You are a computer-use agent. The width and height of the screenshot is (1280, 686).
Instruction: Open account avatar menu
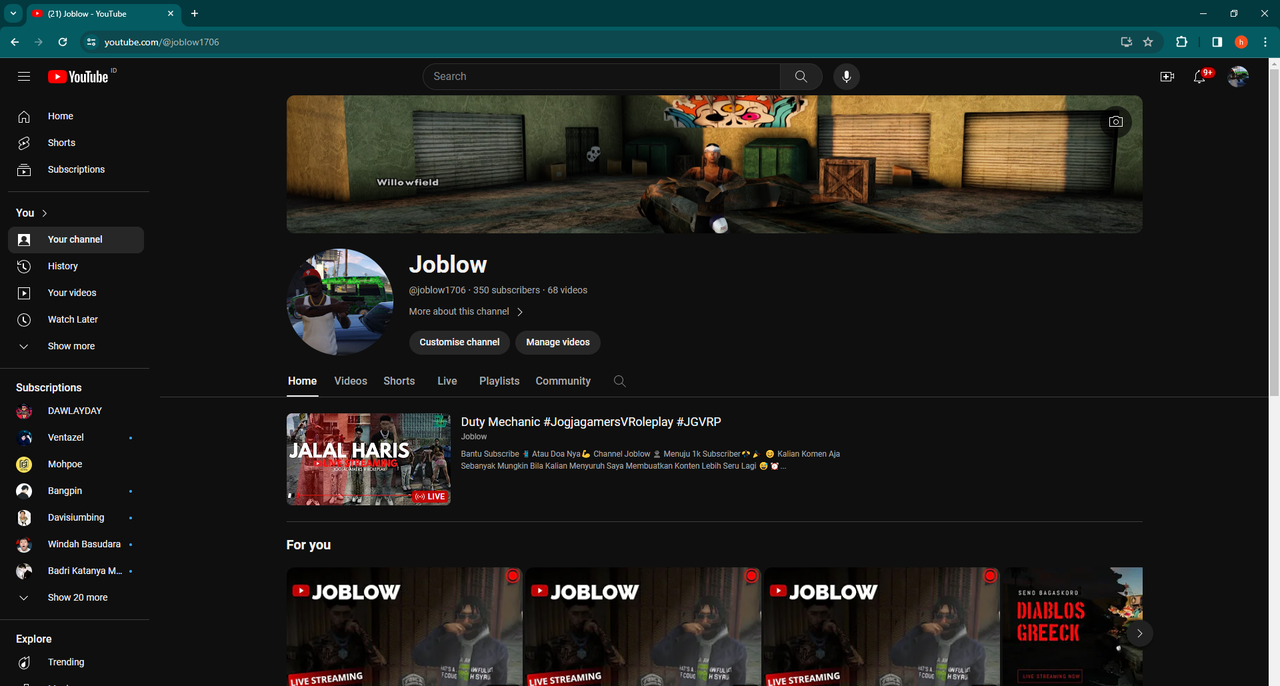[1238, 76]
